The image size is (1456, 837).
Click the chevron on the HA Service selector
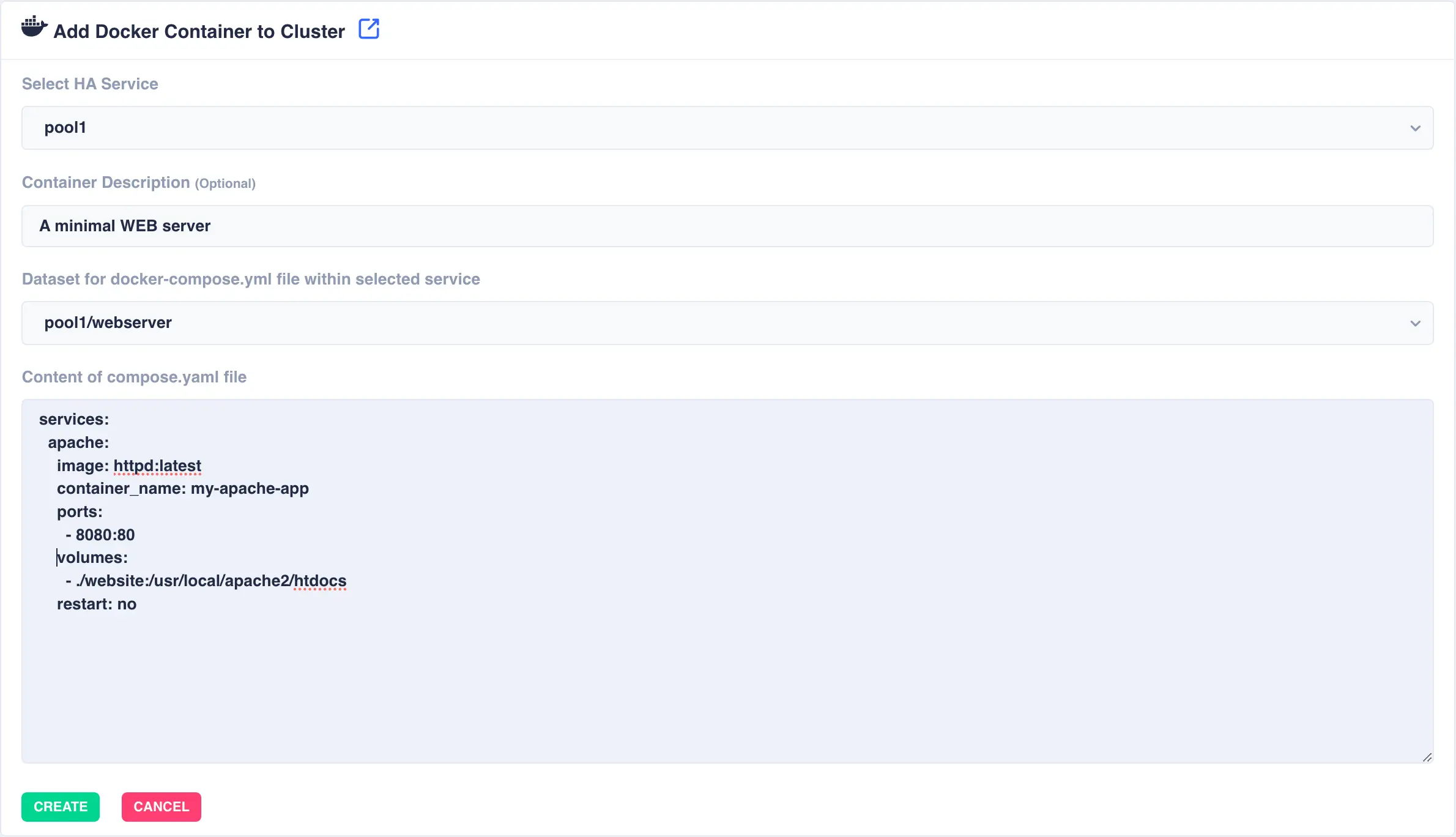tap(1416, 128)
